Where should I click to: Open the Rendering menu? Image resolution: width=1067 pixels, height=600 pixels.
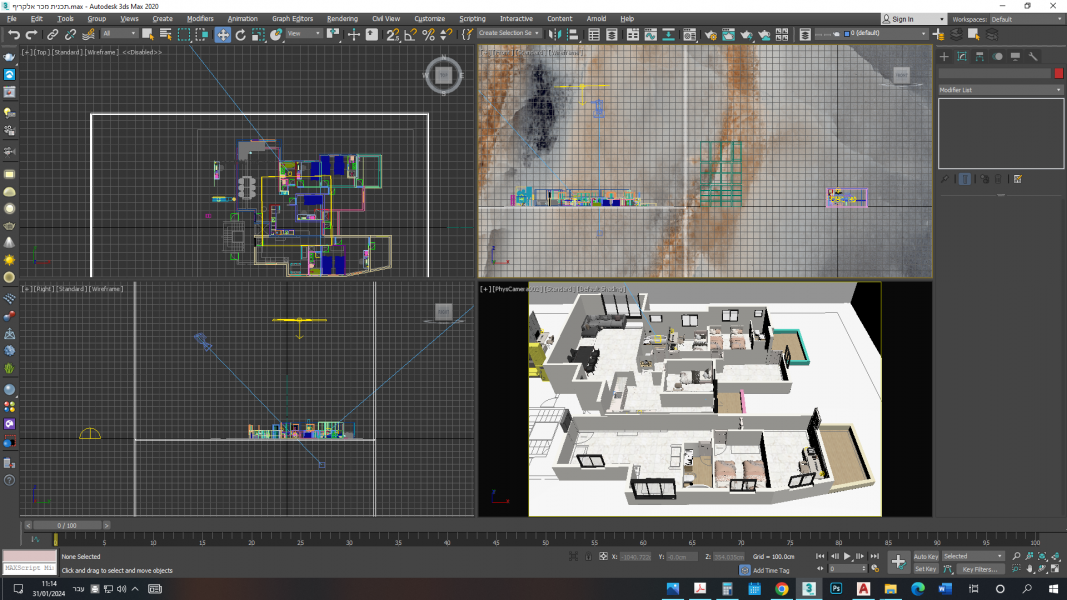pyautogui.click(x=342, y=19)
